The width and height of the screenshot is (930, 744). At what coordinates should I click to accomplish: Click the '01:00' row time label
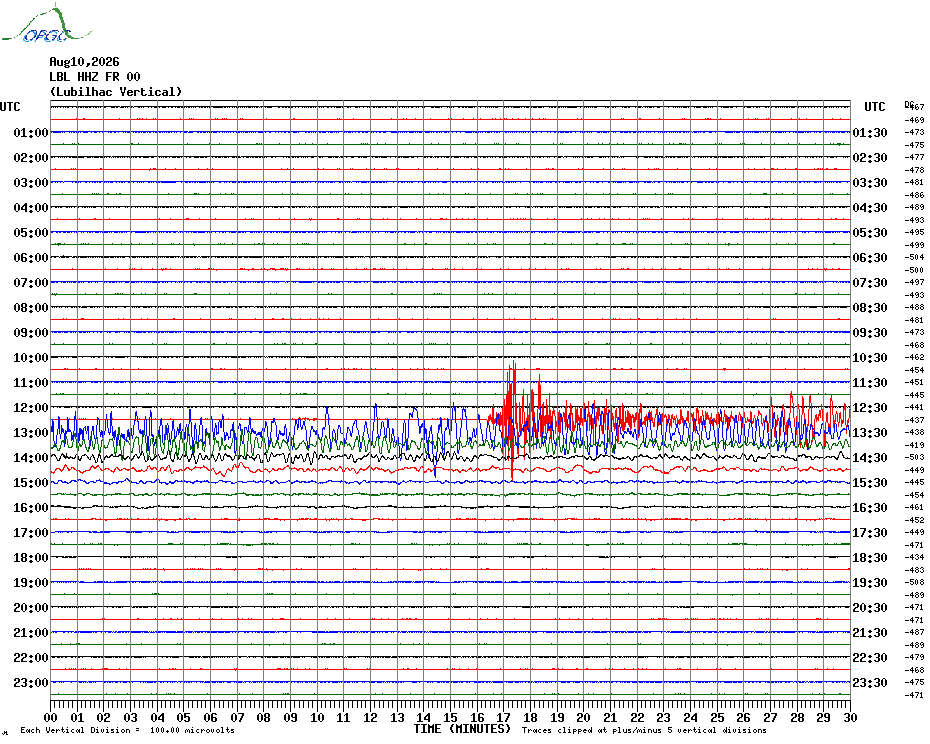coord(31,132)
